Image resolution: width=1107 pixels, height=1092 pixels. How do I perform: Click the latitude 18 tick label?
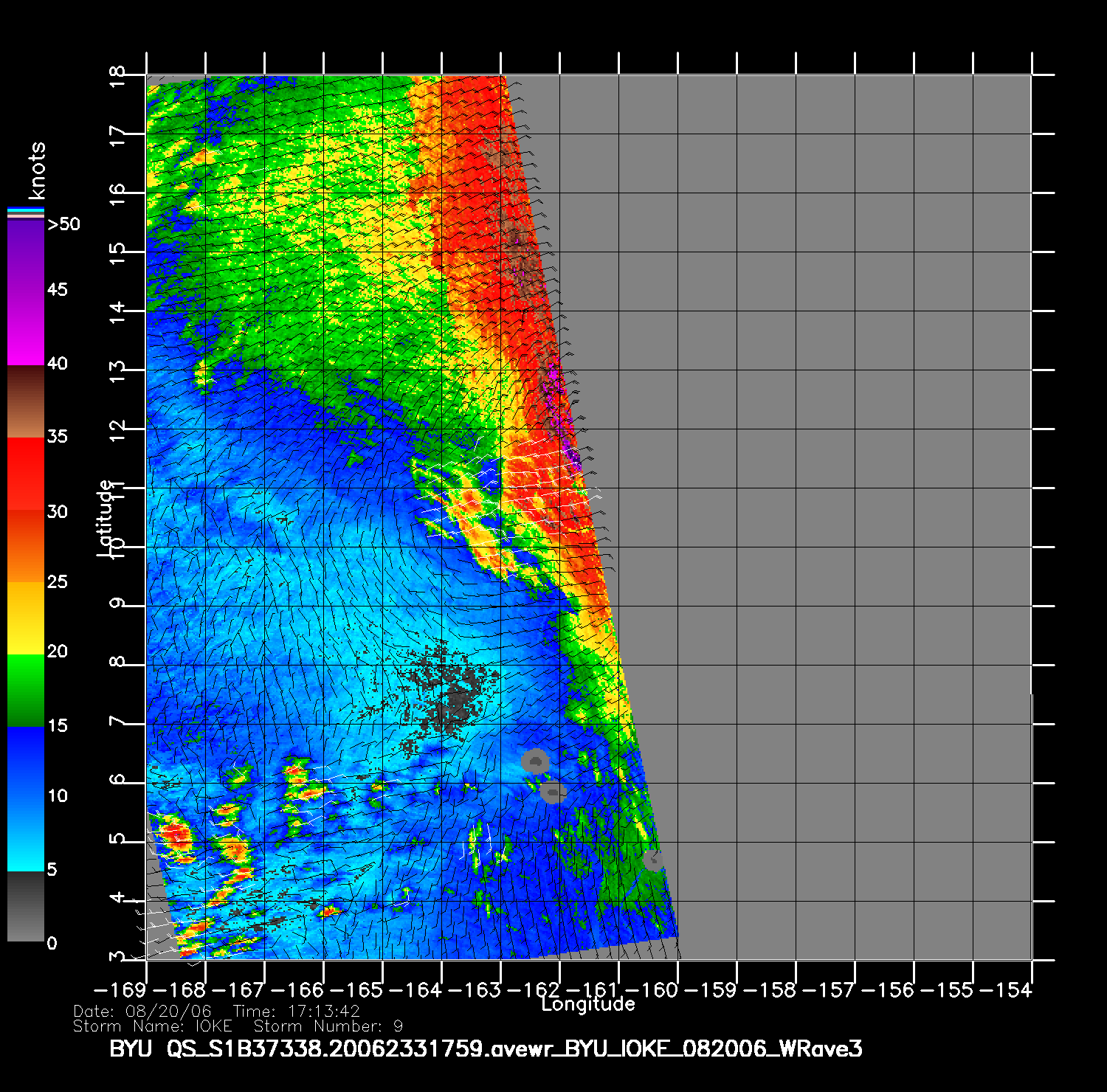tap(117, 76)
